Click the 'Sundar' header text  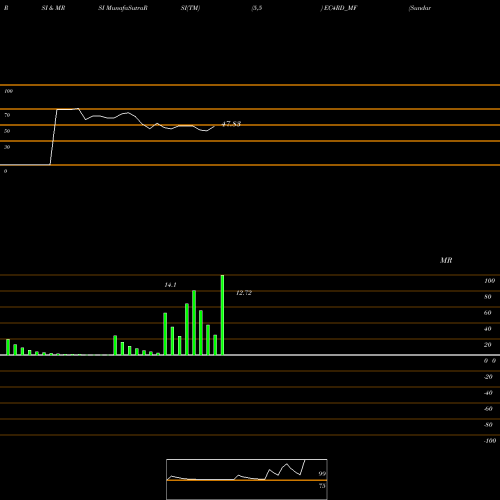[x=420, y=8]
